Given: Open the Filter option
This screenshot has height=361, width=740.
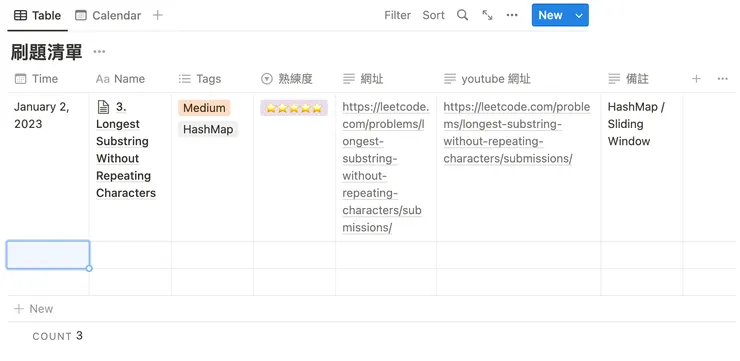Looking at the screenshot, I should [397, 16].
